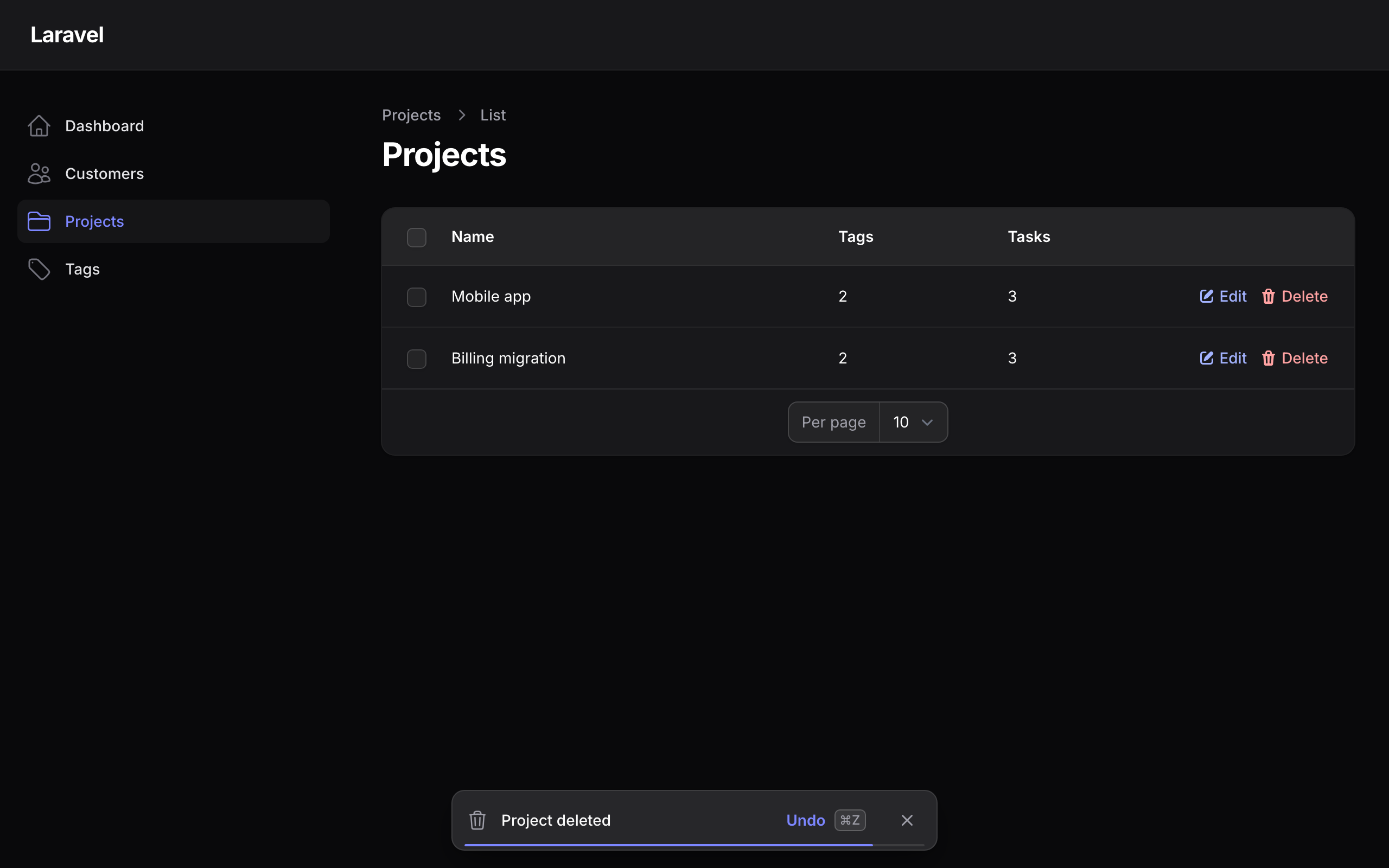Click the Tags column header
The height and width of the screenshot is (868, 1389).
(856, 237)
